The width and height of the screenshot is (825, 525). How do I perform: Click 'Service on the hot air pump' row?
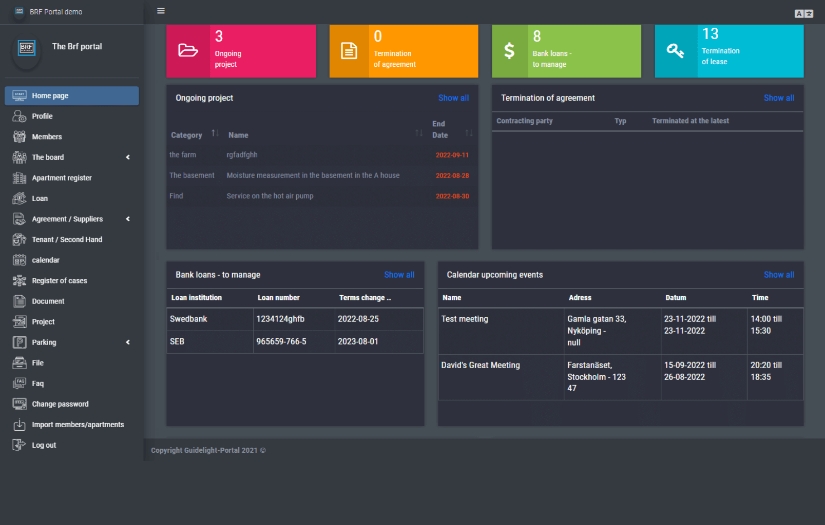pyautogui.click(x=321, y=196)
